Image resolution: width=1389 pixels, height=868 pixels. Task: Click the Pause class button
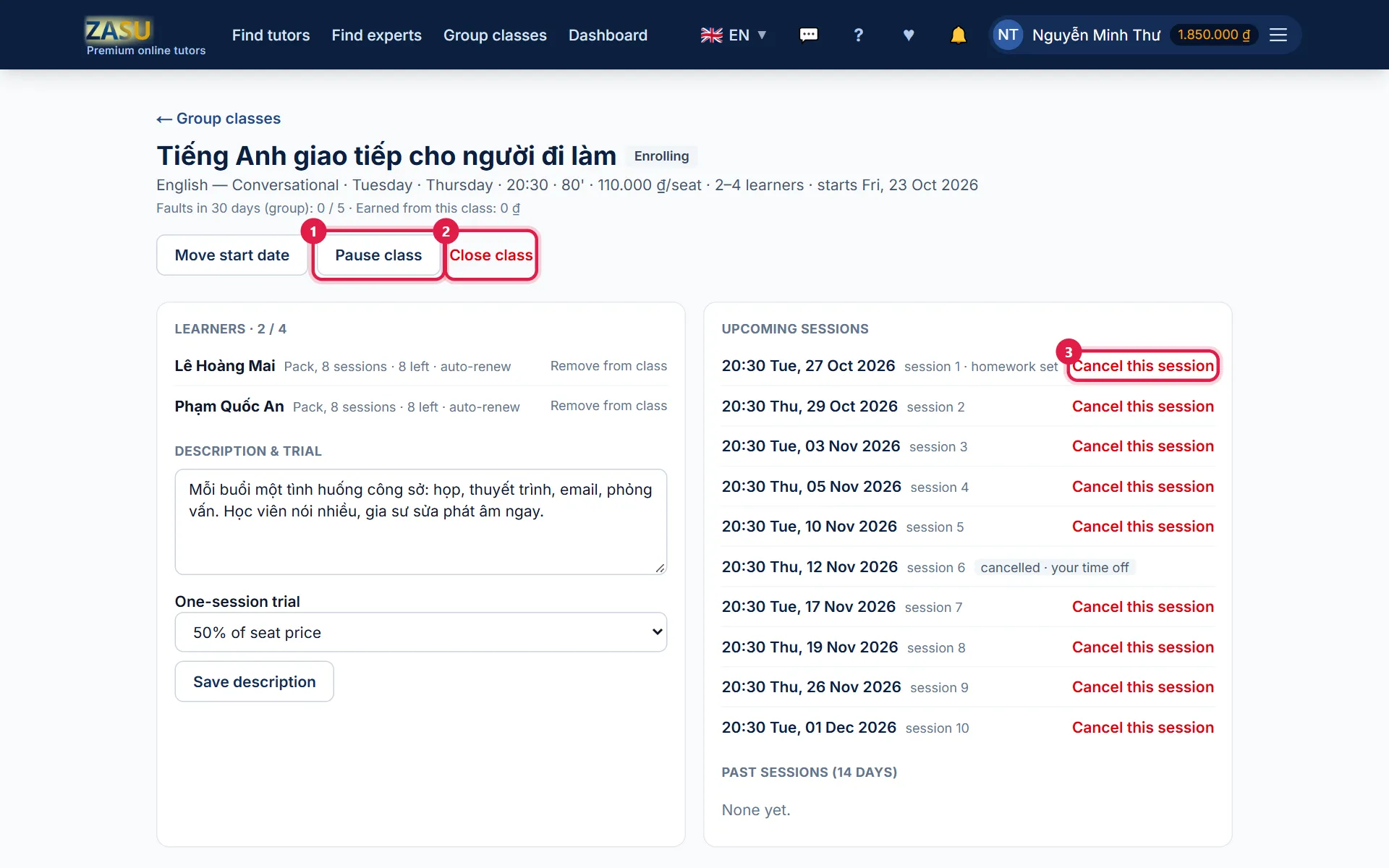point(378,255)
